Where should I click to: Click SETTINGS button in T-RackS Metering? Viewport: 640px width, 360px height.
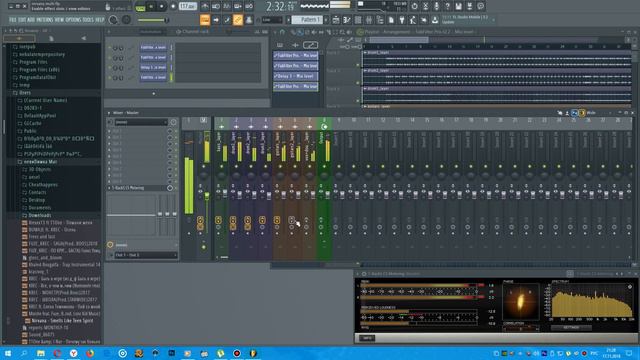[x=571, y=327]
